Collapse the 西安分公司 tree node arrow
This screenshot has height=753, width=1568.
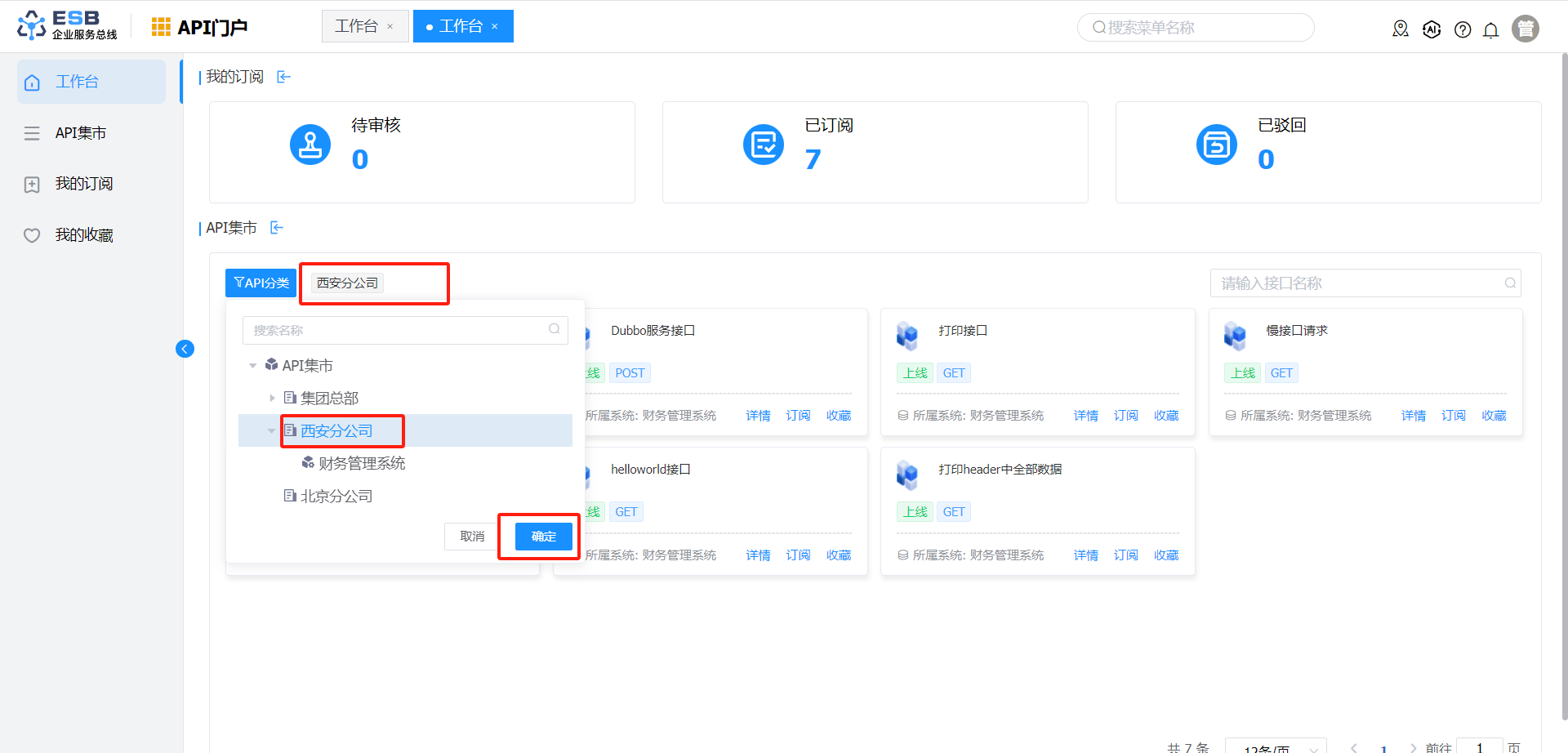point(272,430)
